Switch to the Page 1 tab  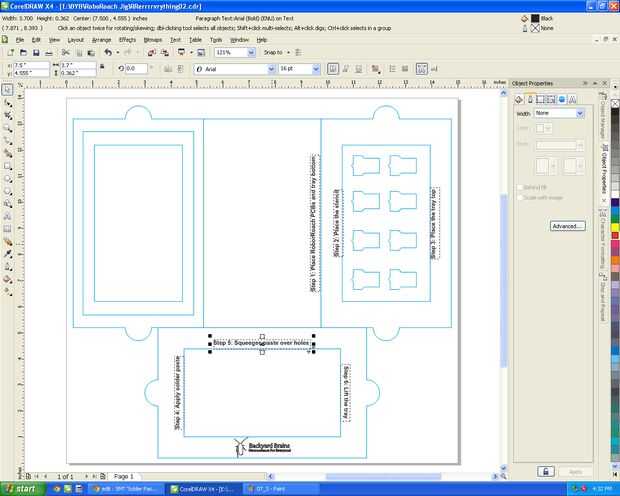click(124, 476)
